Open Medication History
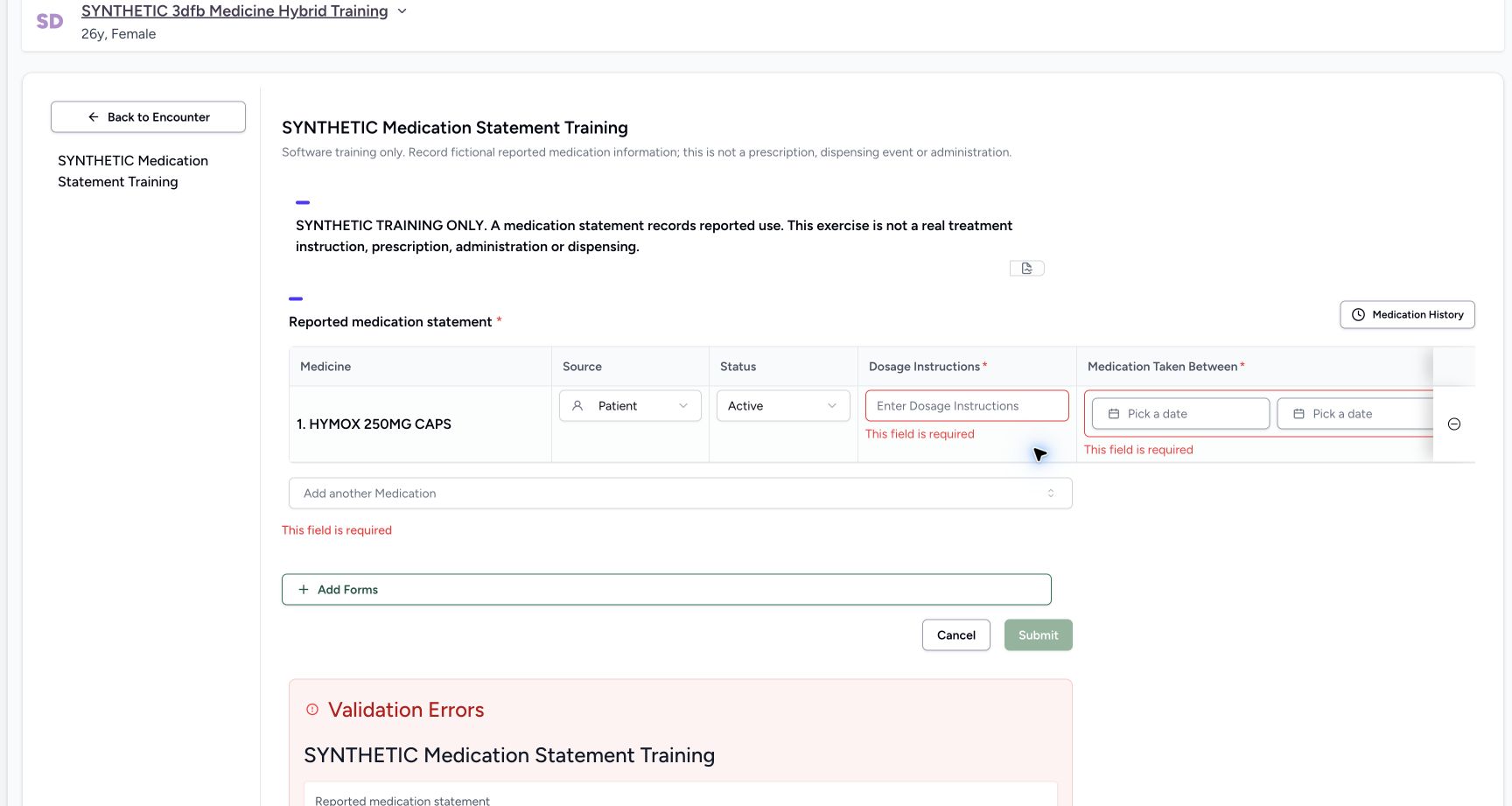This screenshot has width=1512, height=806. pyautogui.click(x=1407, y=315)
